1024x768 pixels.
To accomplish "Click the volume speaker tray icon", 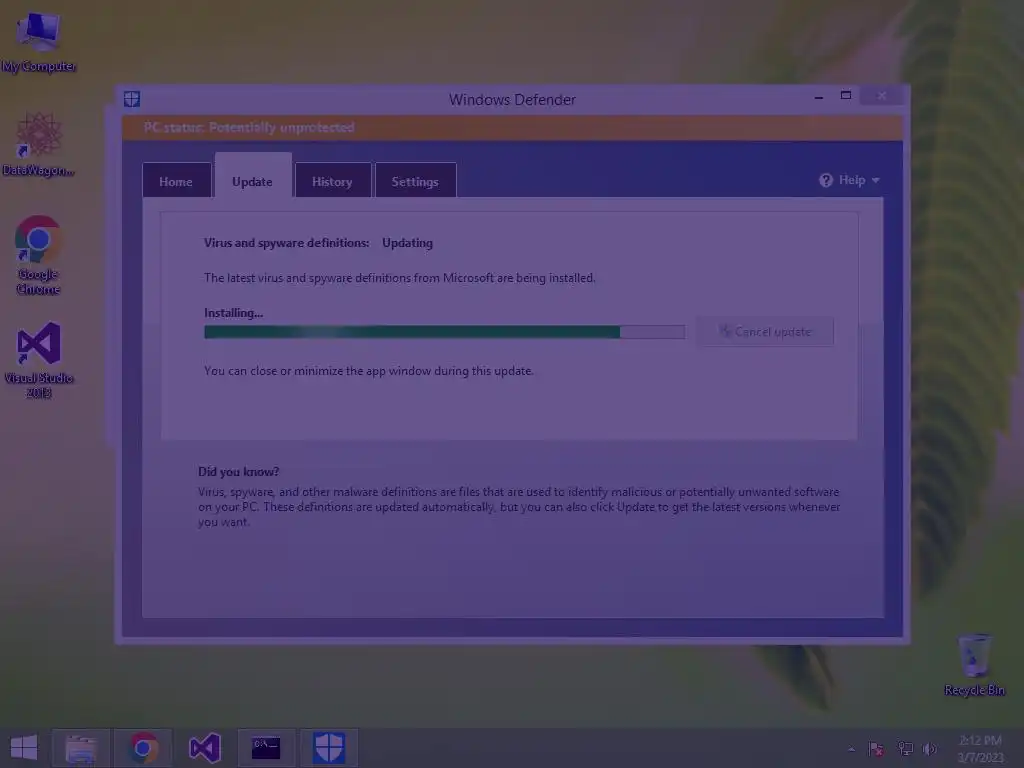I will pos(930,748).
